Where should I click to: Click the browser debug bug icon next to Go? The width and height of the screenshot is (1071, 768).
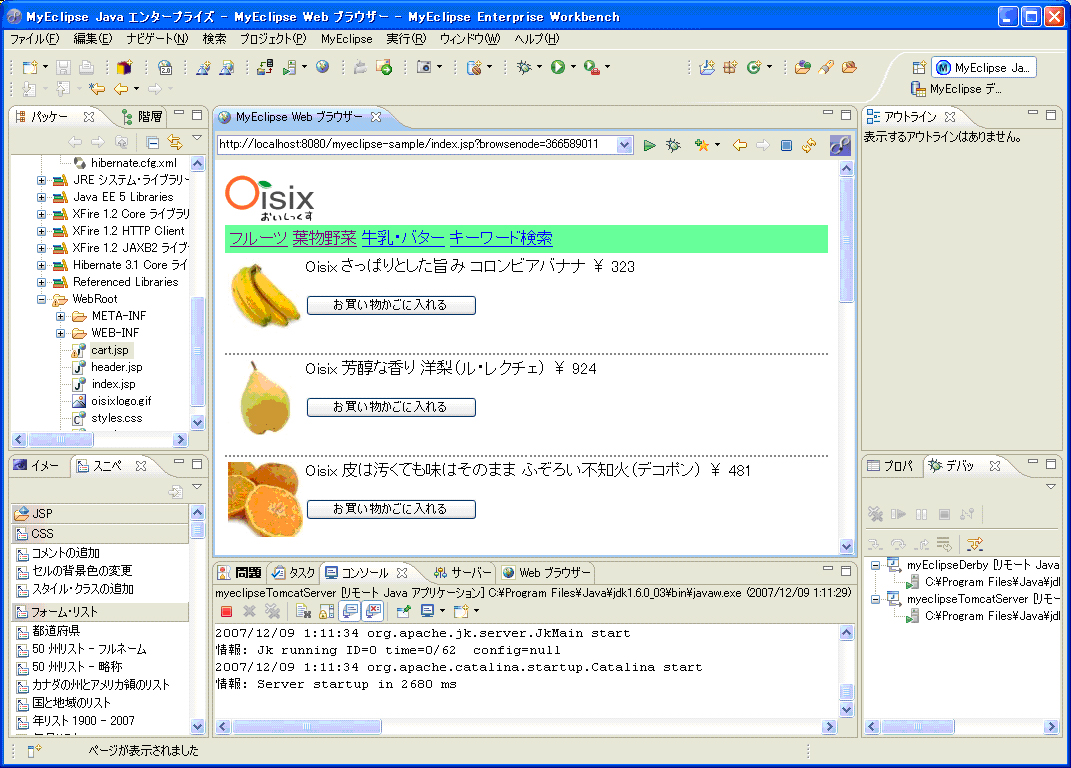coord(673,145)
